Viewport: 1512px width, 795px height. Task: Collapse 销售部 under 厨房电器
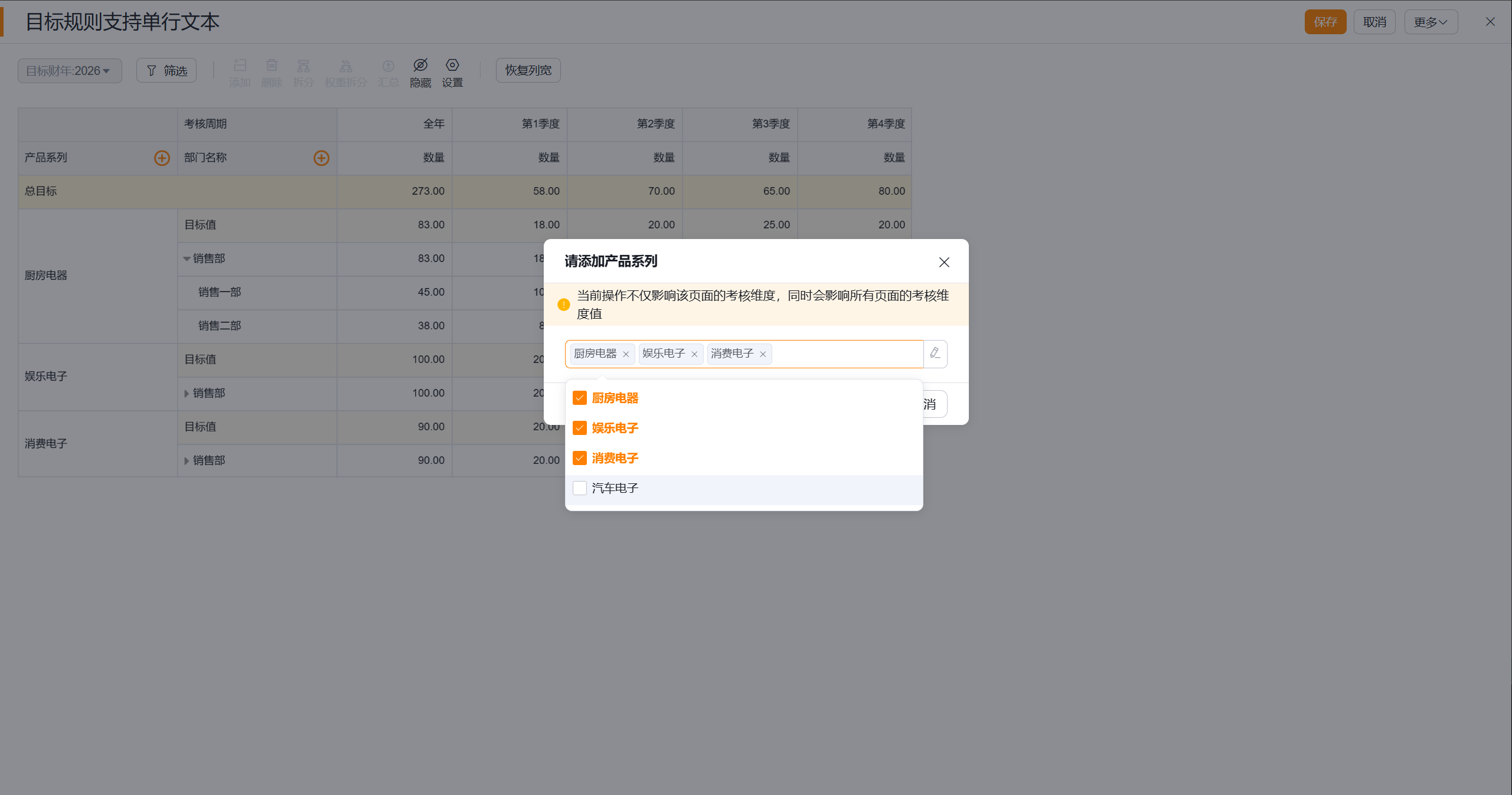point(187,259)
